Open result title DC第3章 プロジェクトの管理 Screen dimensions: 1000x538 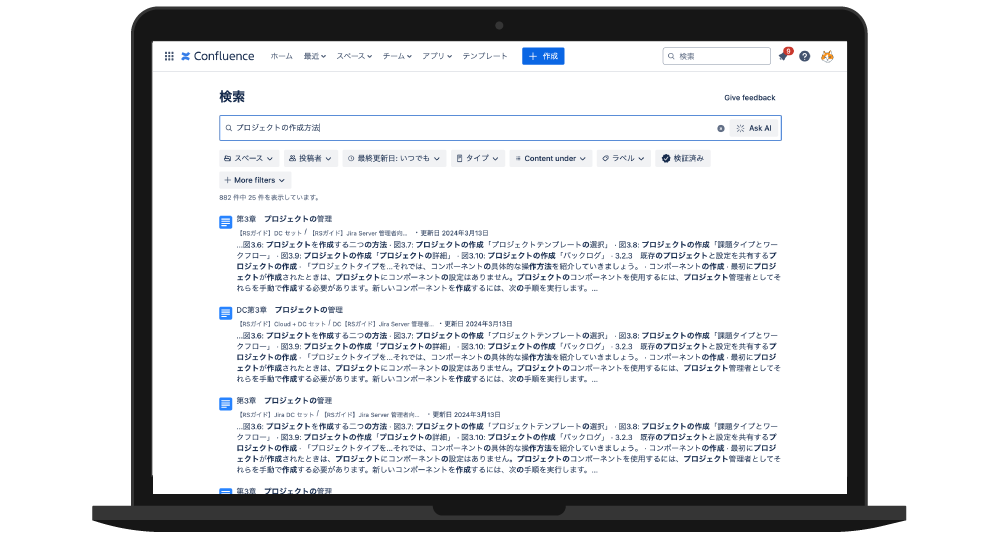[290, 310]
